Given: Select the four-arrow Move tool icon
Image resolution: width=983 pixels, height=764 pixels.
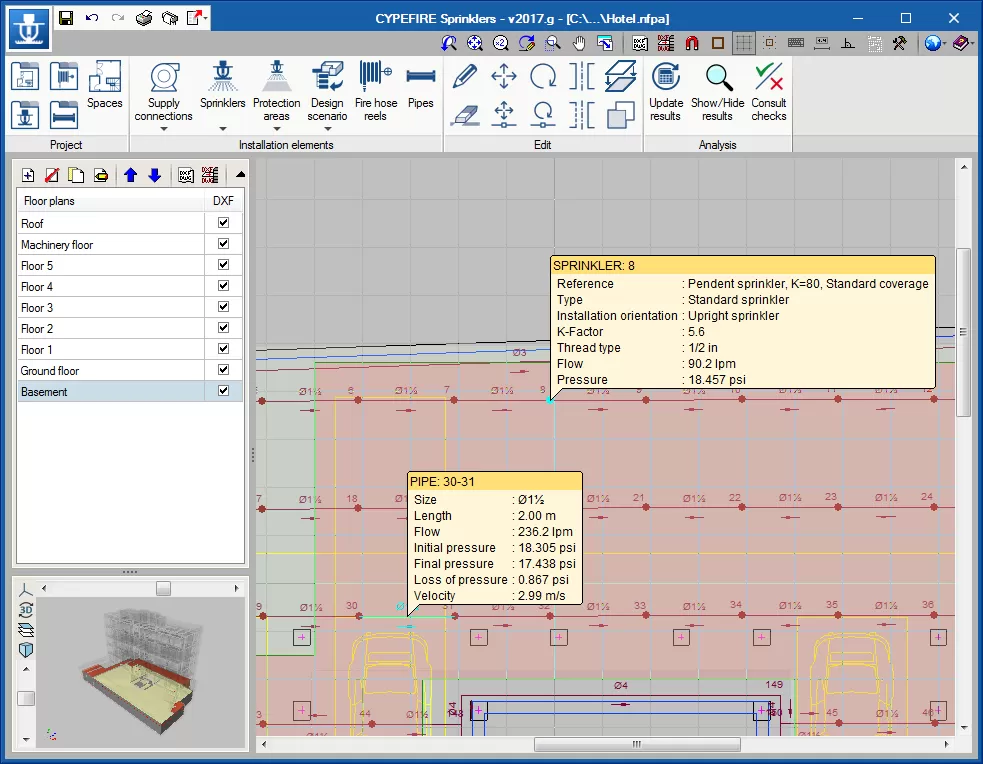Looking at the screenshot, I should pyautogui.click(x=503, y=76).
